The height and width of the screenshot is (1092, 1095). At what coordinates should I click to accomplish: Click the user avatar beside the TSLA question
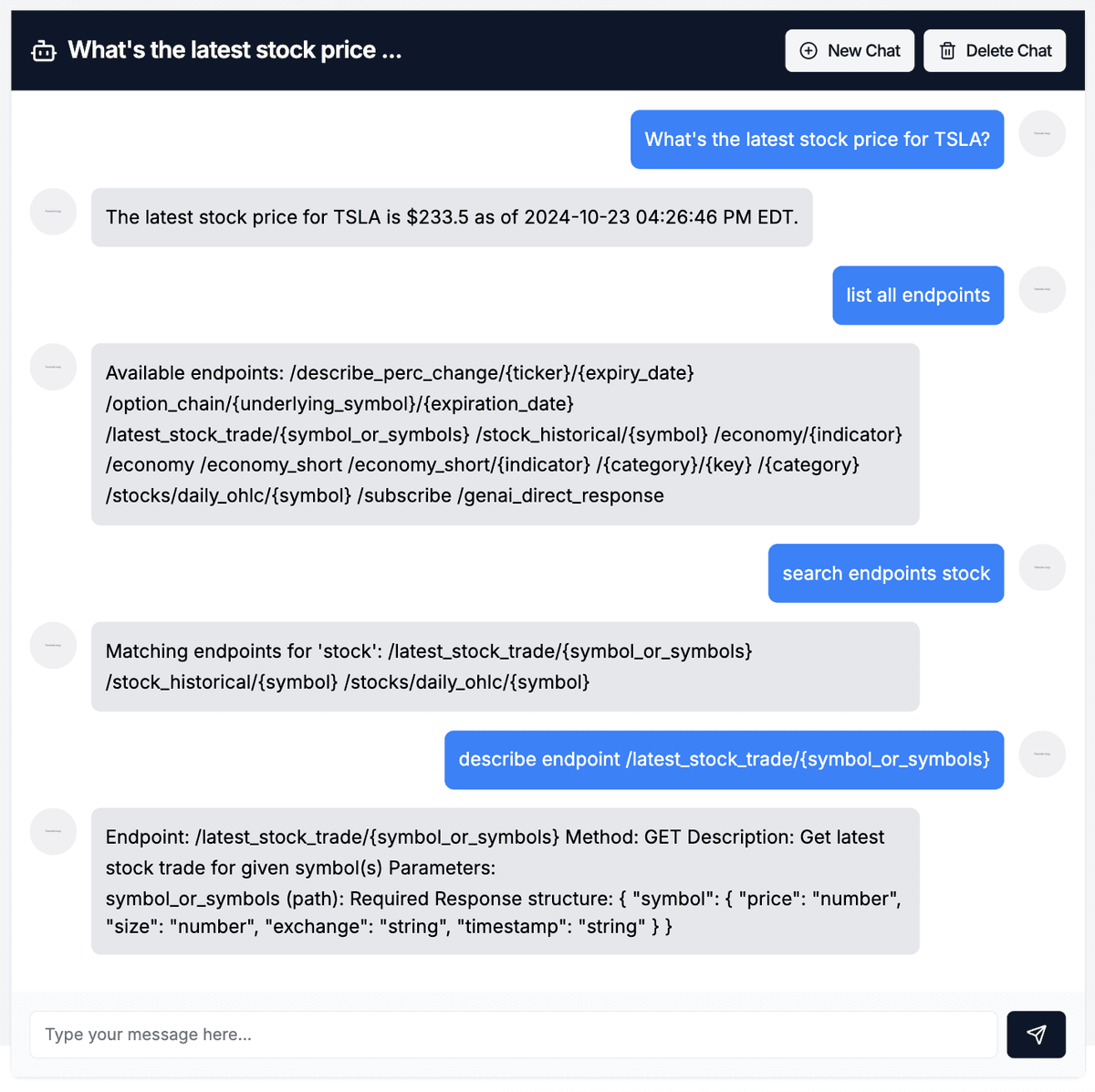pyautogui.click(x=1041, y=134)
